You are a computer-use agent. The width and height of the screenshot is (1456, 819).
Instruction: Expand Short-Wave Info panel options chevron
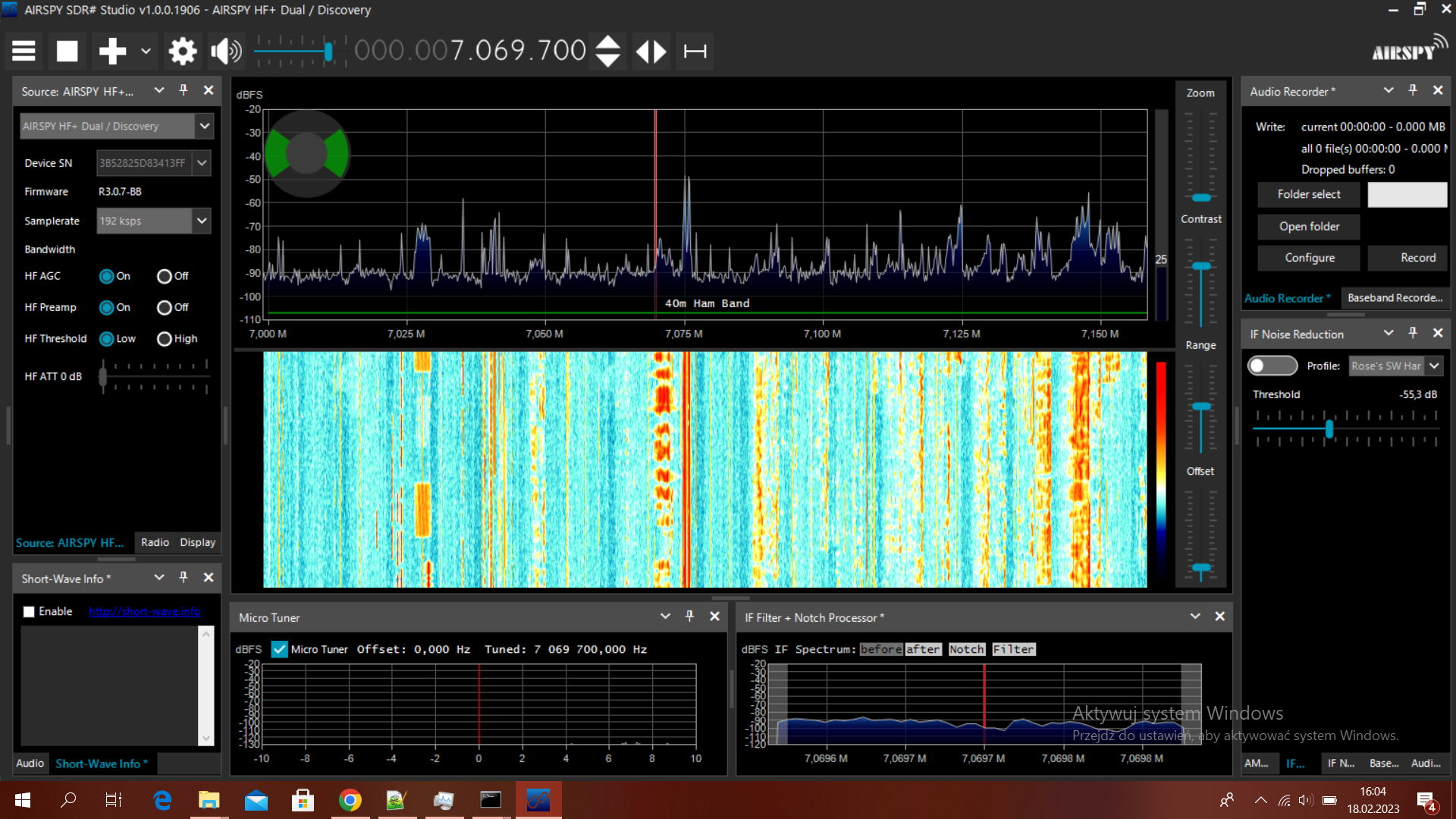pos(159,577)
